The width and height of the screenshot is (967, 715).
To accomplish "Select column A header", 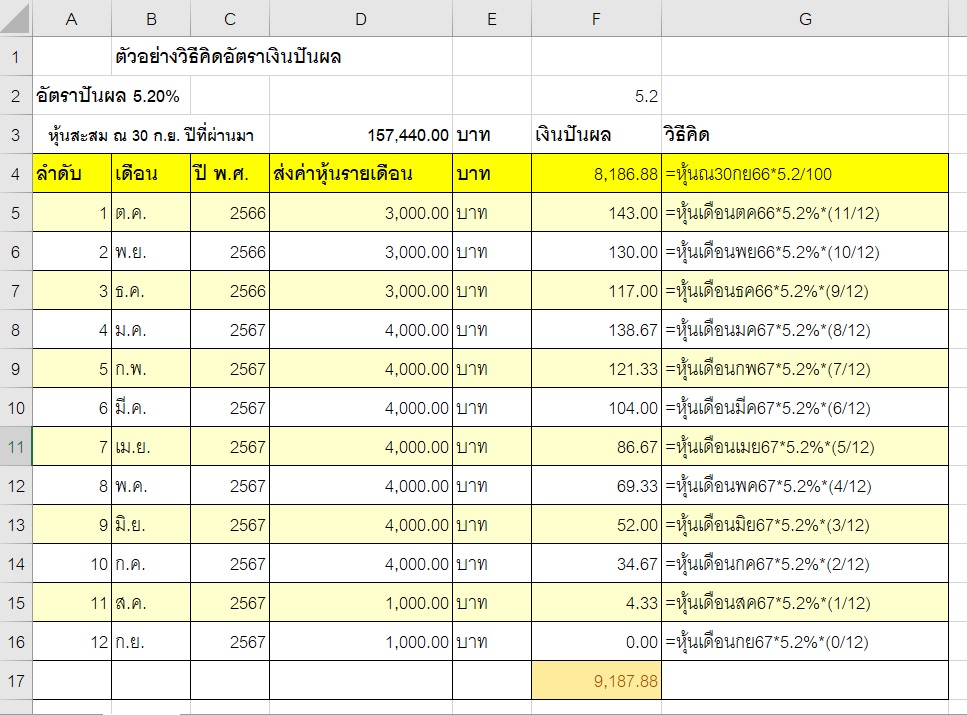I will pos(72,18).
